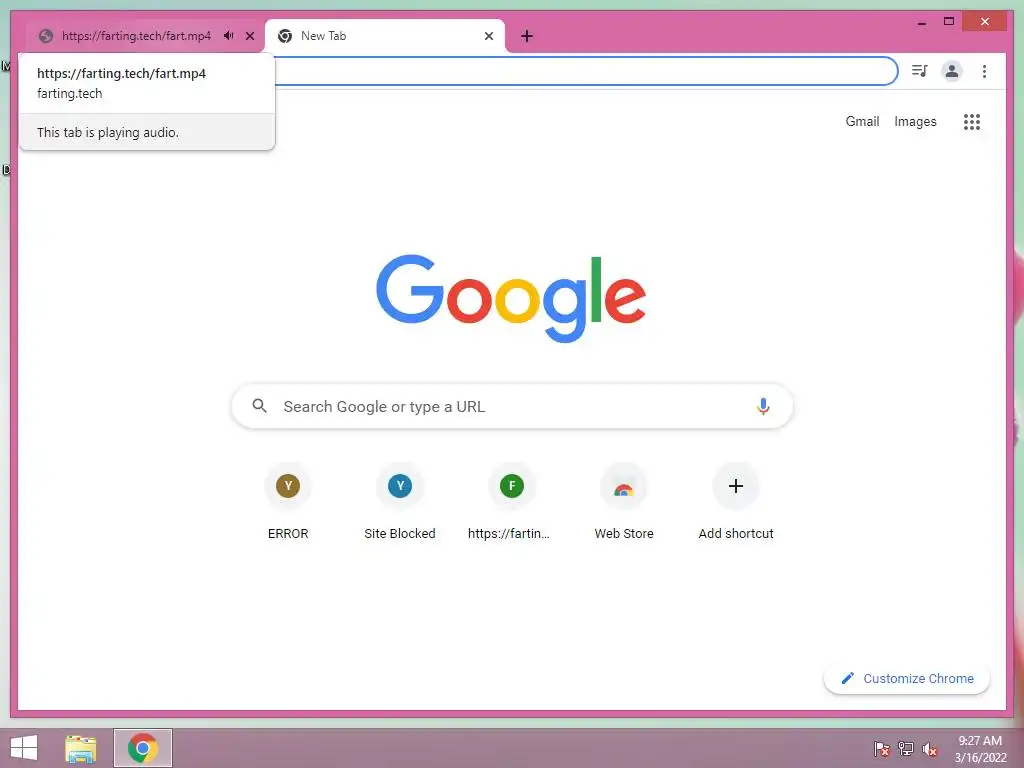Viewport: 1024px width, 768px height.
Task: Open the taskbar clock showing 9:27 AM
Action: 980,749
